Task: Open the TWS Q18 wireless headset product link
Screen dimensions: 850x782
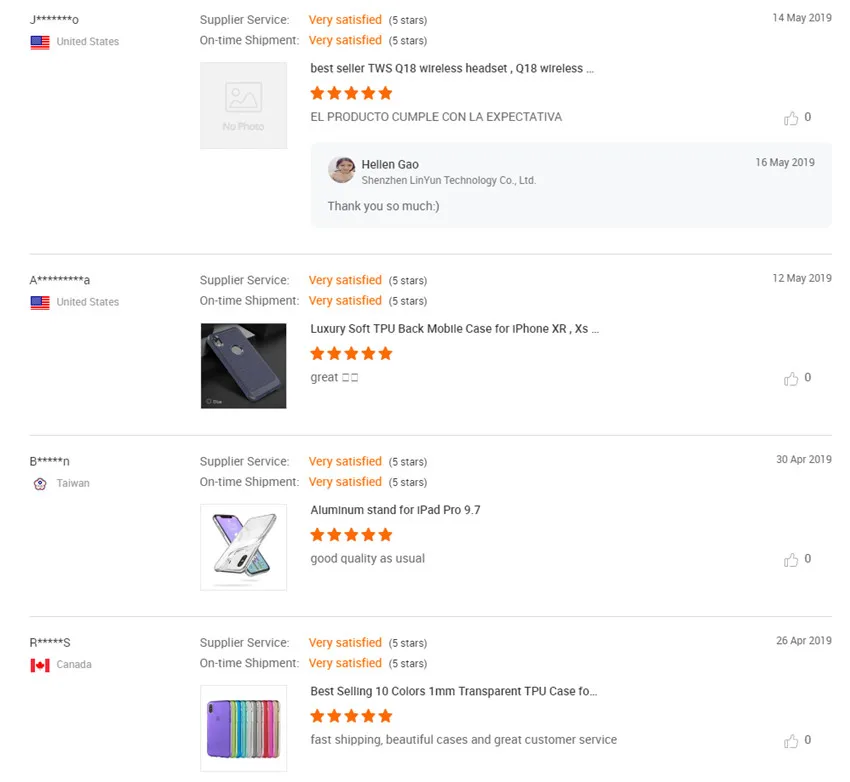Action: pos(452,69)
